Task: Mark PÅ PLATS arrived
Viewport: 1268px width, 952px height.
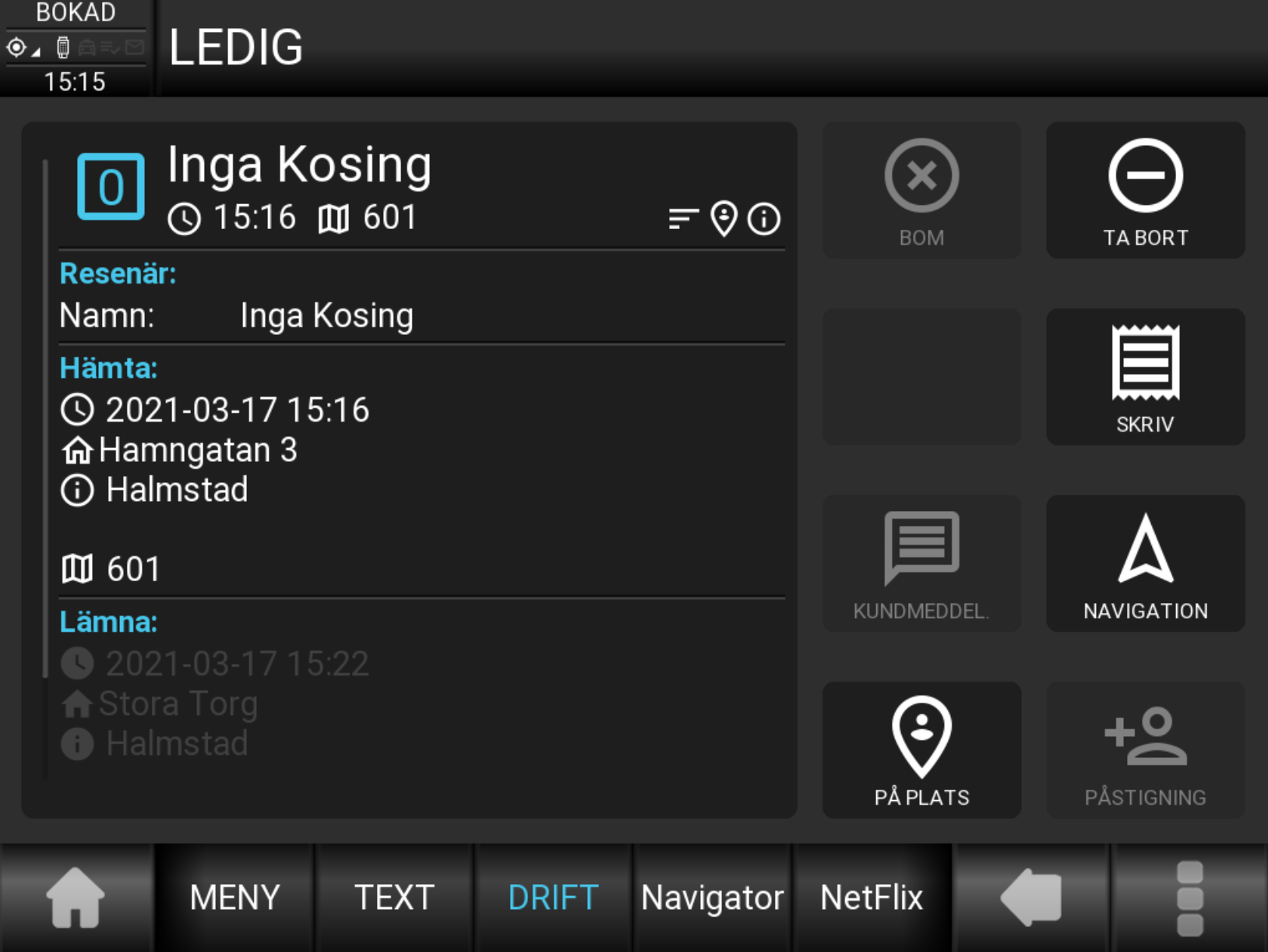Action: 921,749
